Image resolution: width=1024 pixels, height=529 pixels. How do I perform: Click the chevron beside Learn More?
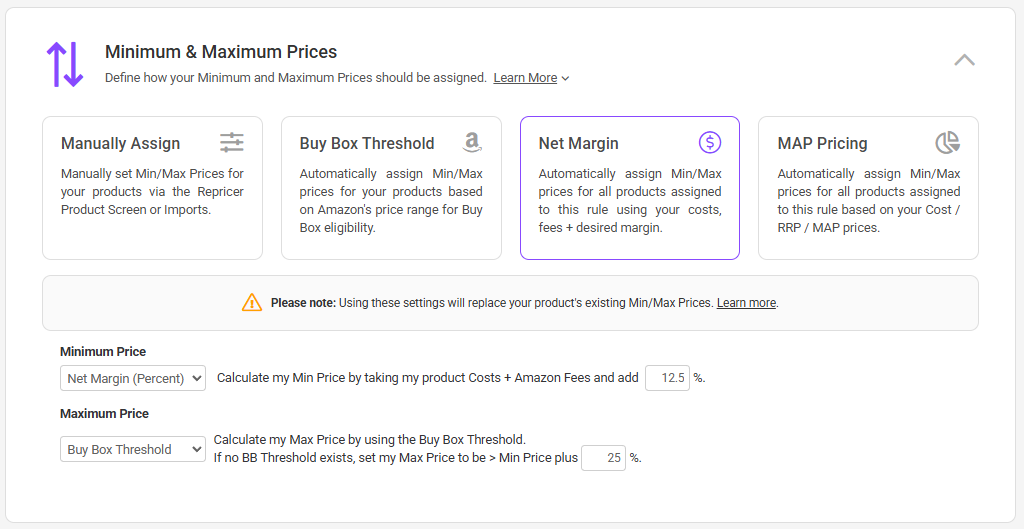[566, 78]
